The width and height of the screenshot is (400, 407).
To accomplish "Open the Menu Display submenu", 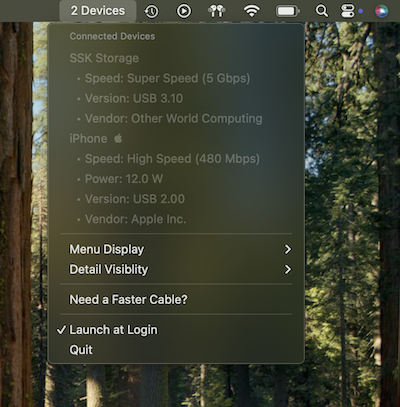I will (176, 249).
